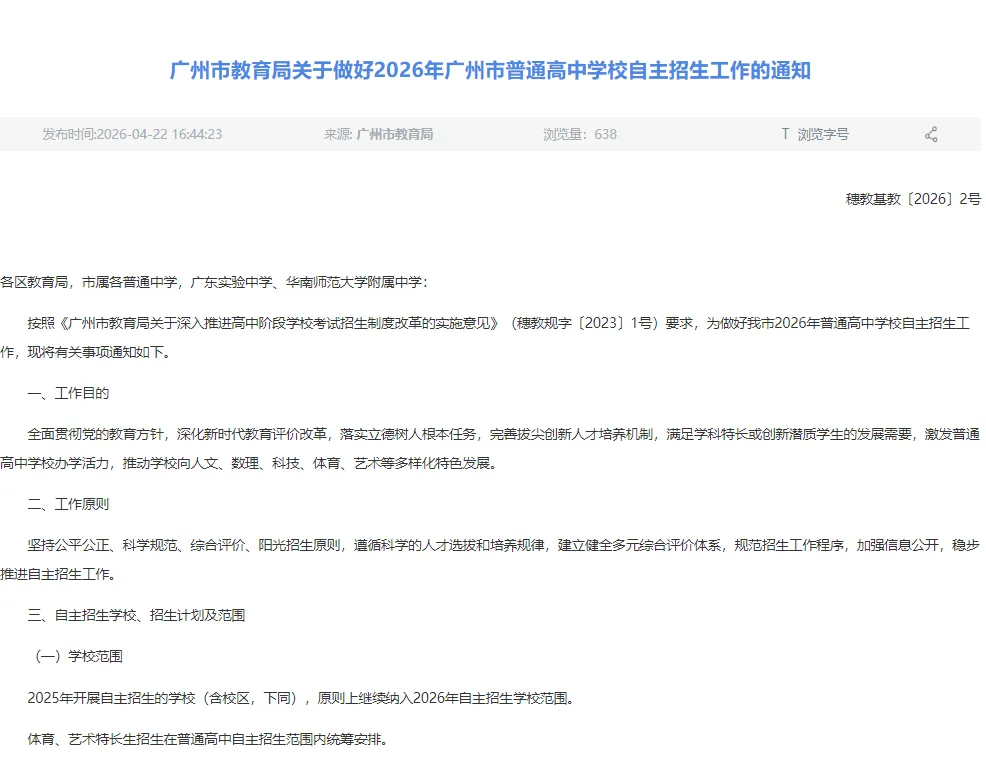The image size is (986, 762).
Task: Select the font size adjustment icon
Action: coord(786,133)
